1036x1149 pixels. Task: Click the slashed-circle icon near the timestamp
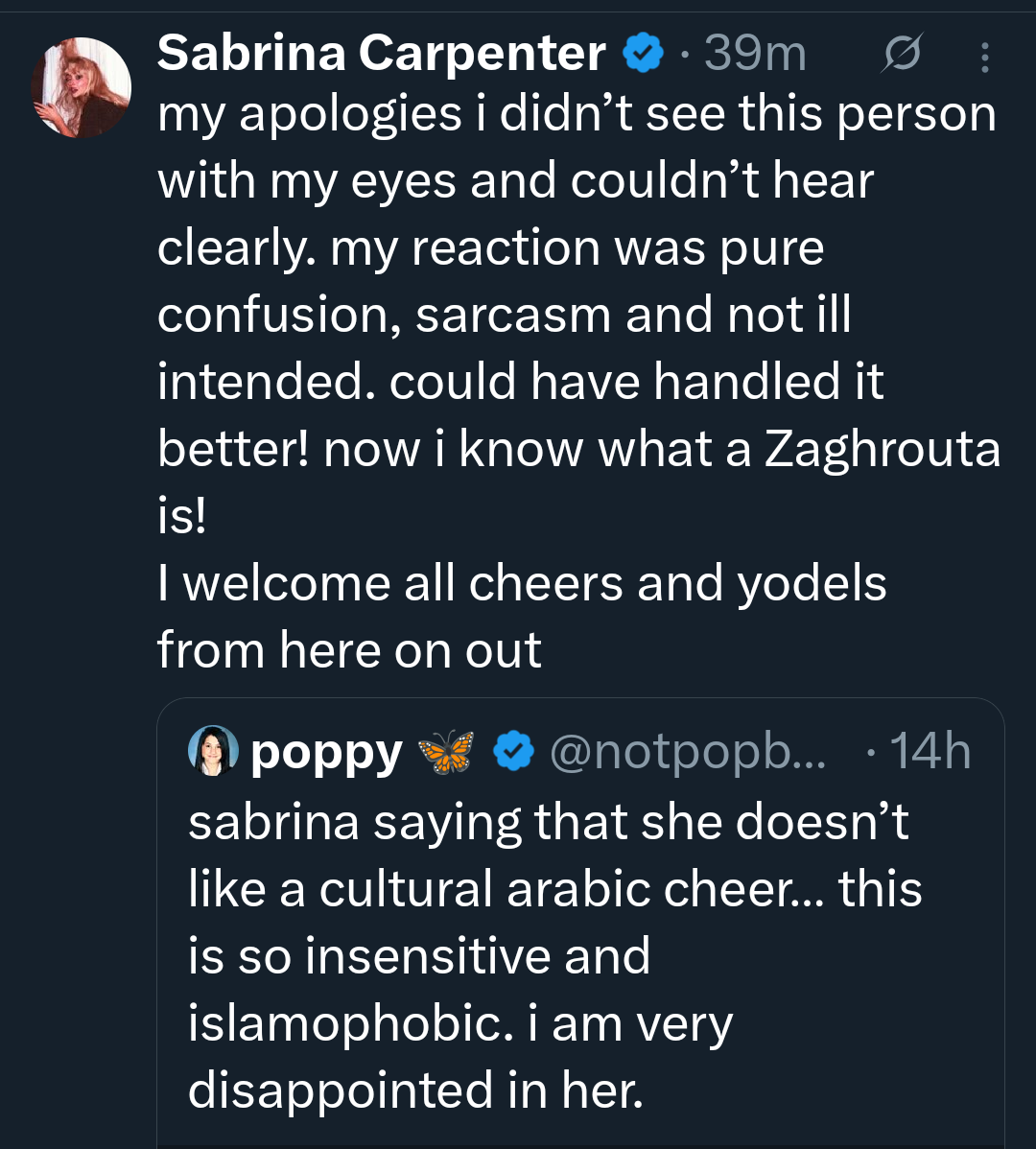902,54
